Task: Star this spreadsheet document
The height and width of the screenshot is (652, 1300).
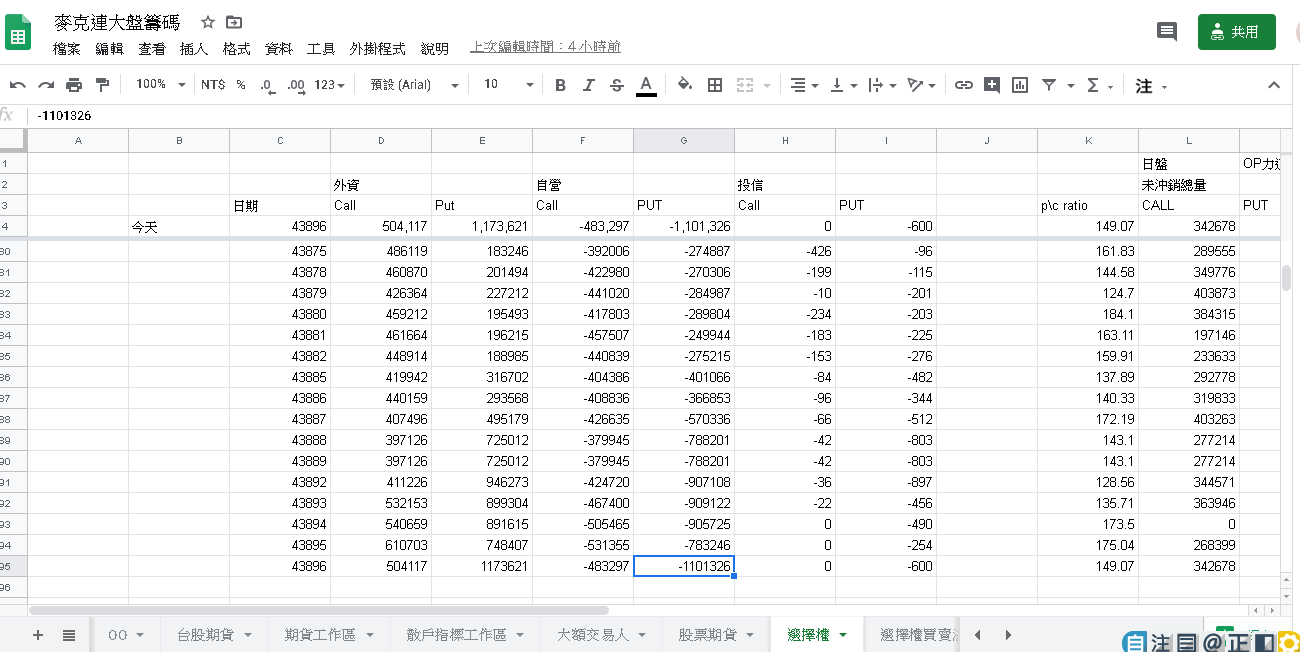Action: pos(208,22)
